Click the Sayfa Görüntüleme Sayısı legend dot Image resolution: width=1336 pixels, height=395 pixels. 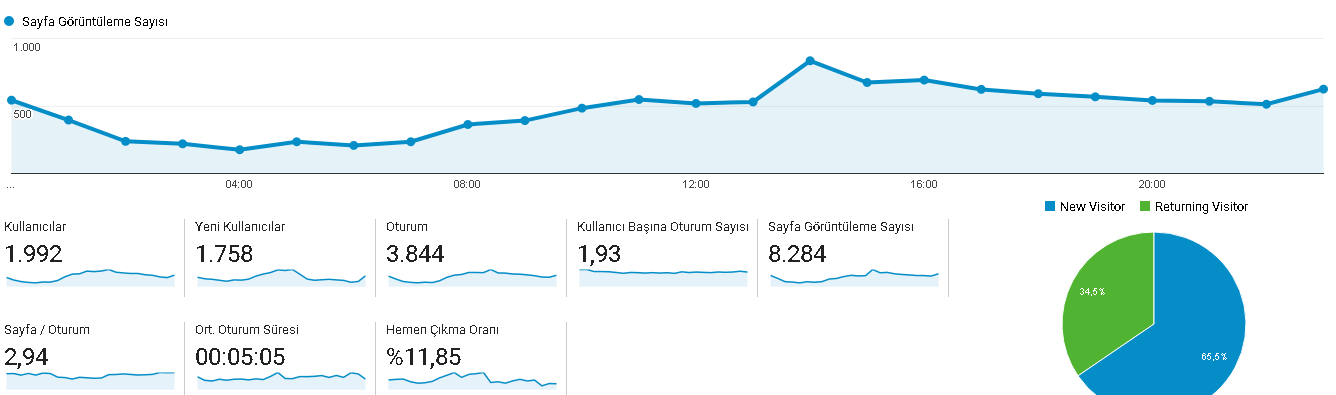tap(9, 20)
